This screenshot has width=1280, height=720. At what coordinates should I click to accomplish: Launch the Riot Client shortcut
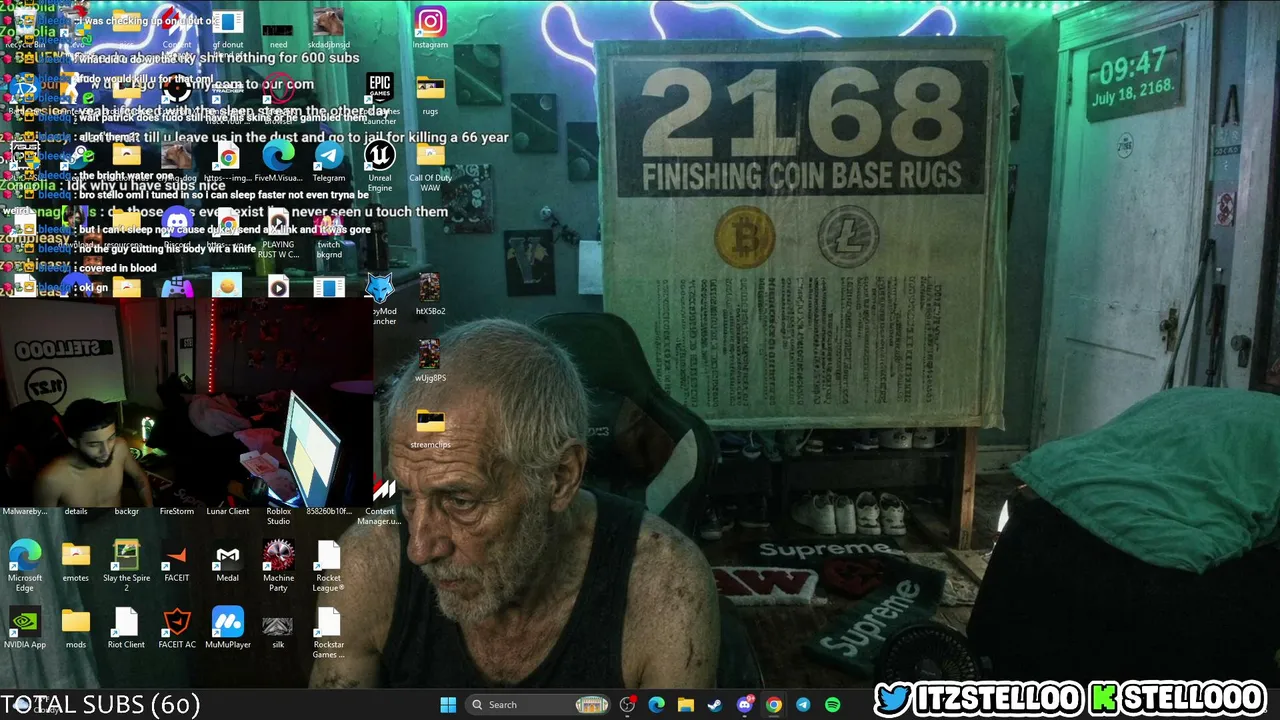point(126,629)
